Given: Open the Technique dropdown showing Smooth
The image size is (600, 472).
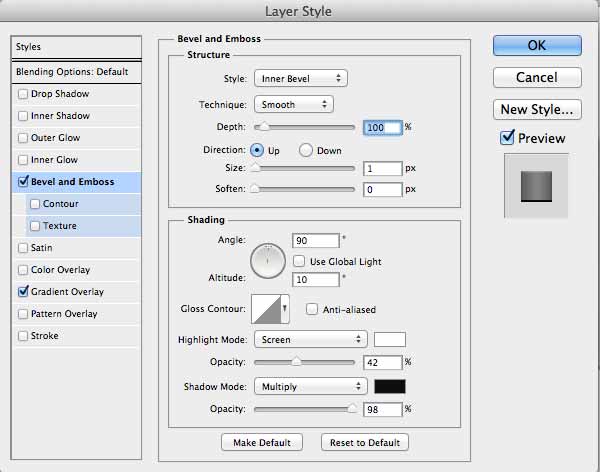Looking at the screenshot, I should [x=294, y=105].
